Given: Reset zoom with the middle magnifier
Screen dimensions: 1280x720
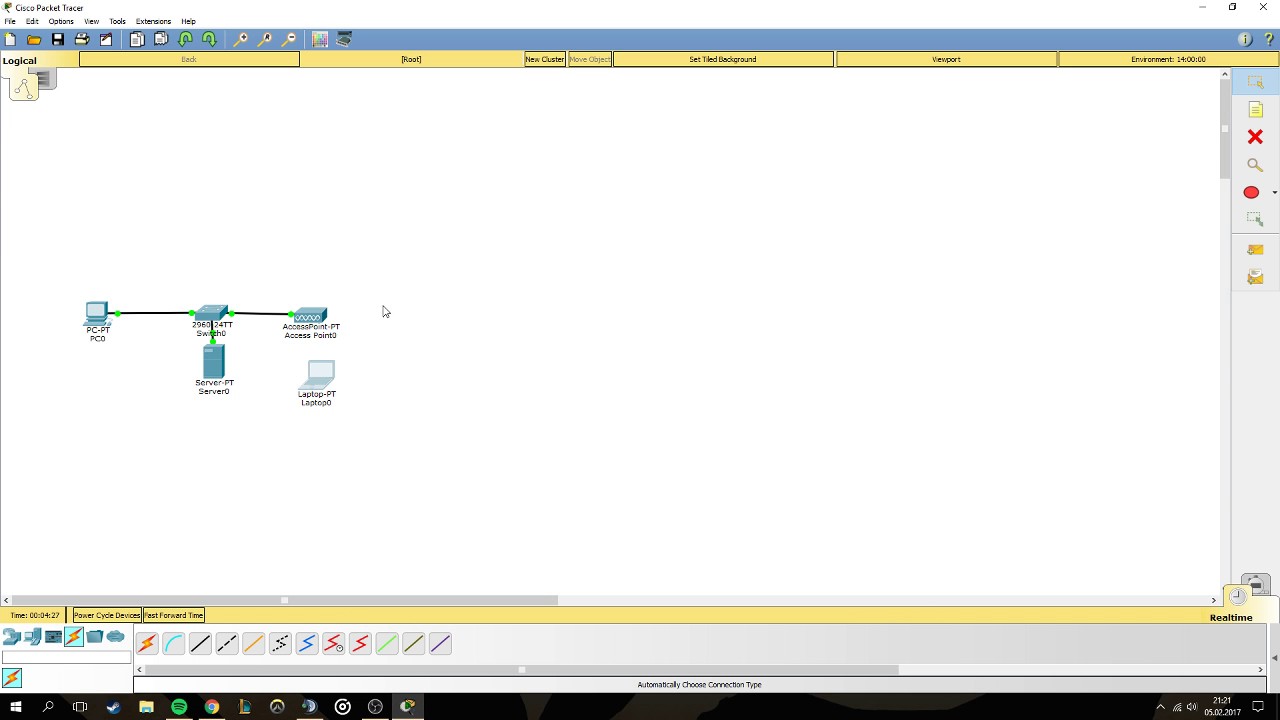Looking at the screenshot, I should (x=264, y=39).
